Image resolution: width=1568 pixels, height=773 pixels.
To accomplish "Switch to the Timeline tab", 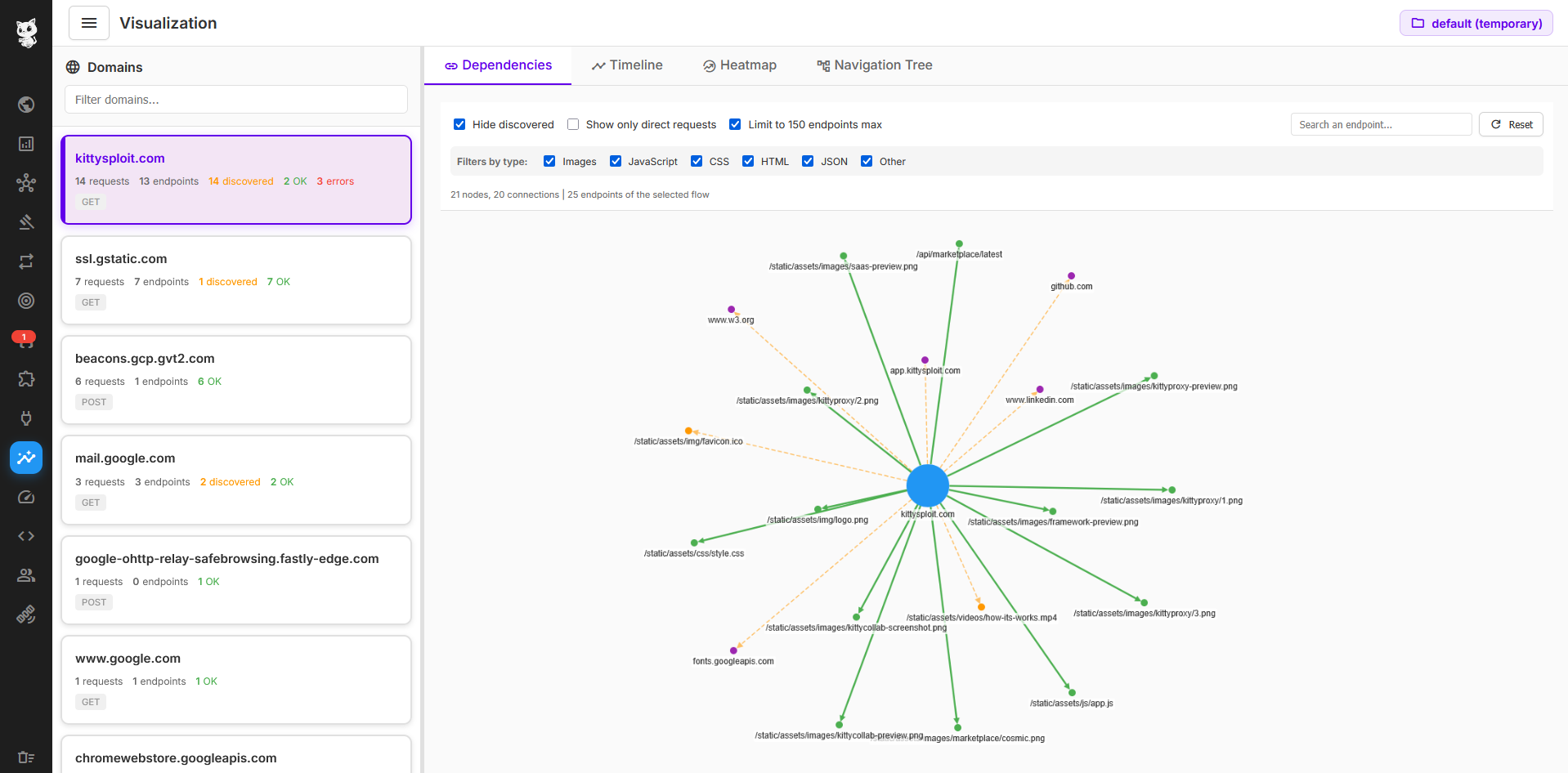I will tap(627, 65).
